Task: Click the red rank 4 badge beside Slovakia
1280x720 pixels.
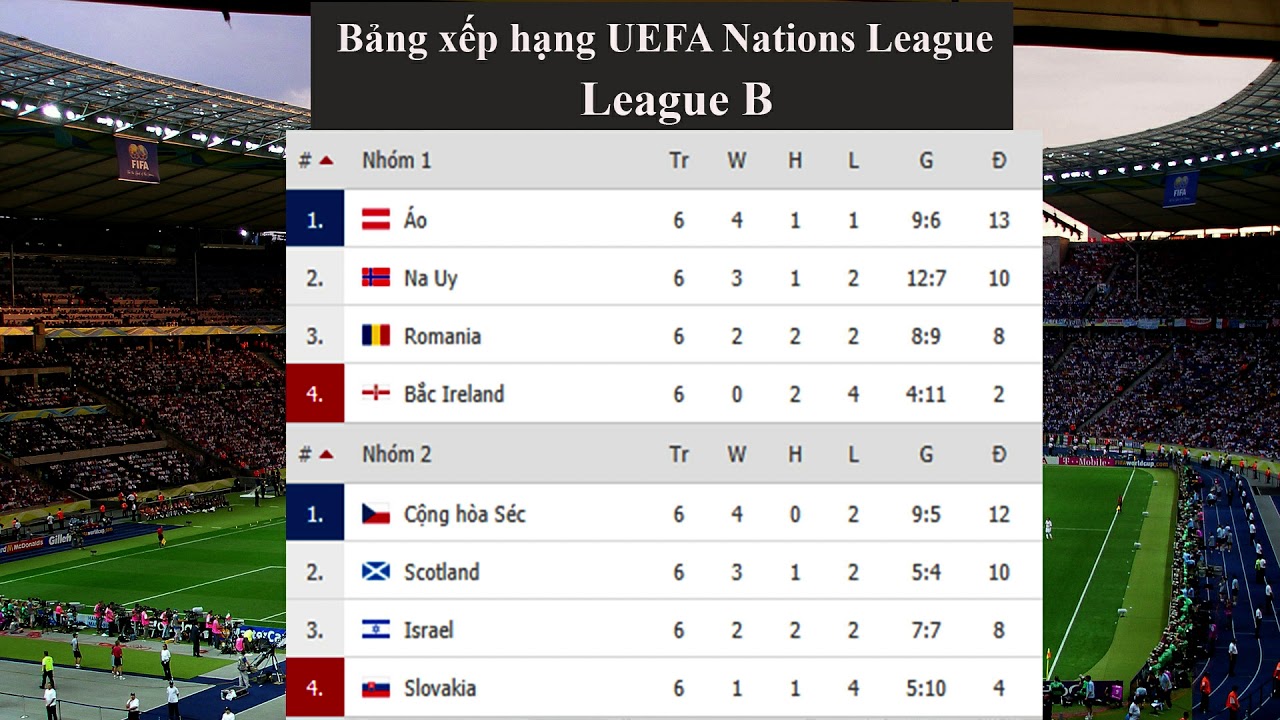Action: point(315,688)
